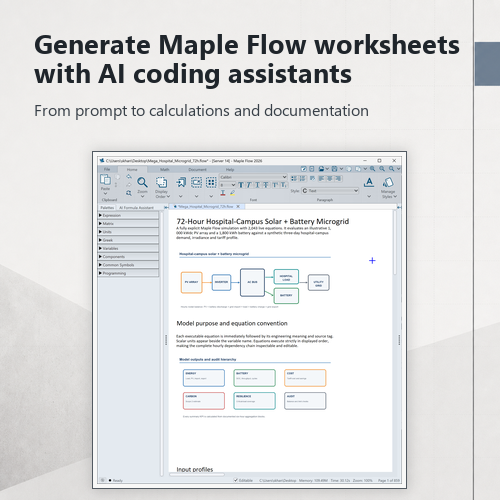Image resolution: width=500 pixels, height=500 pixels.
Task: Click the AC BUS block in diagram
Action: point(252,282)
